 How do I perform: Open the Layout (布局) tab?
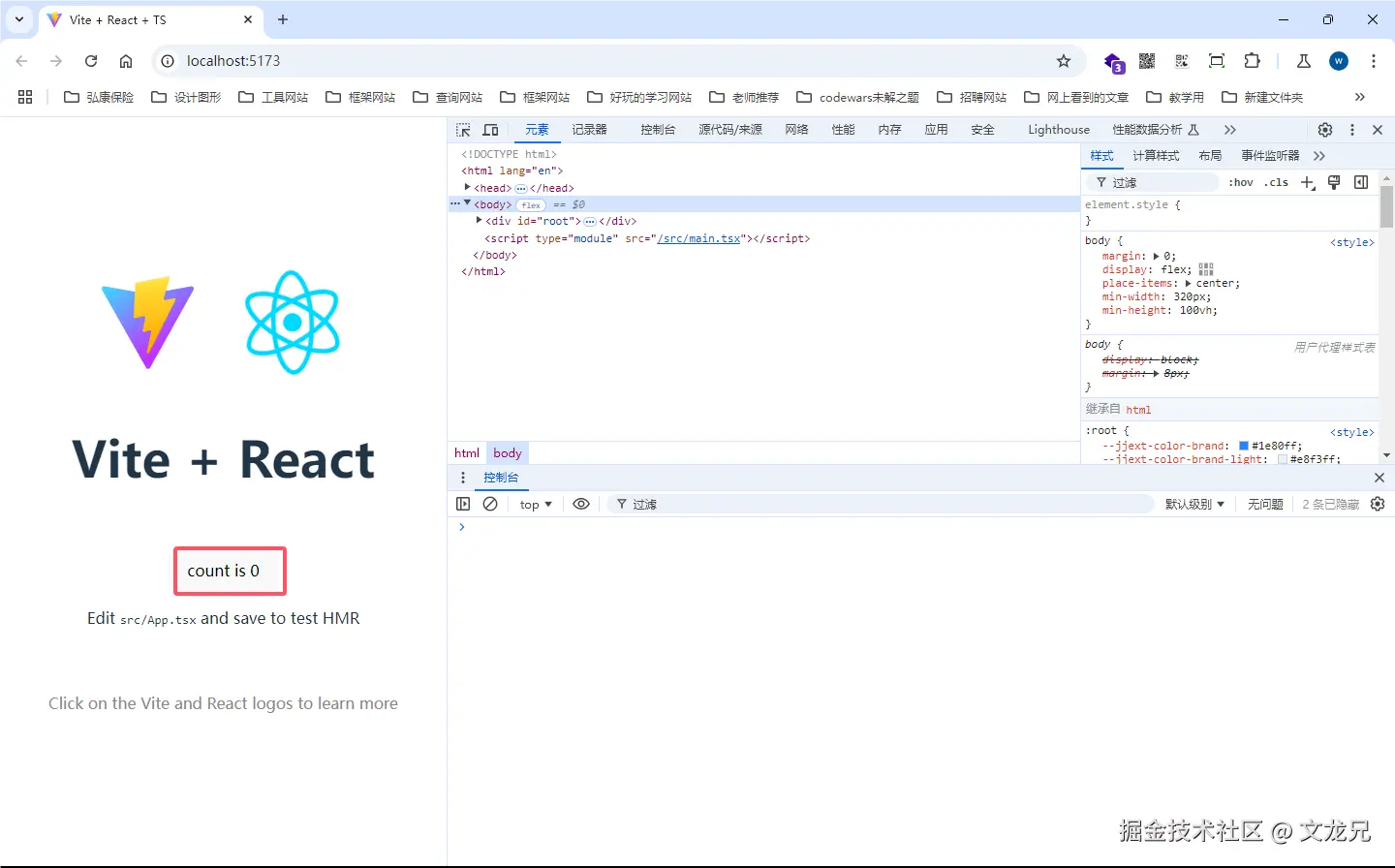click(1210, 156)
